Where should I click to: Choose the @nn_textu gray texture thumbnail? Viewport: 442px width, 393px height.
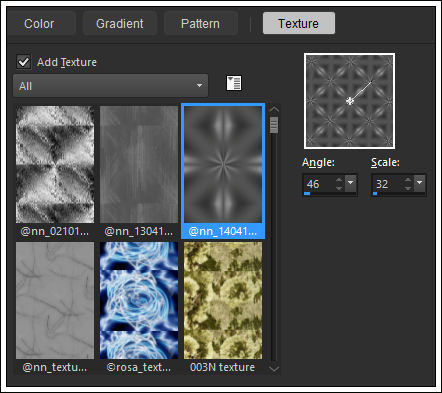(x=55, y=300)
